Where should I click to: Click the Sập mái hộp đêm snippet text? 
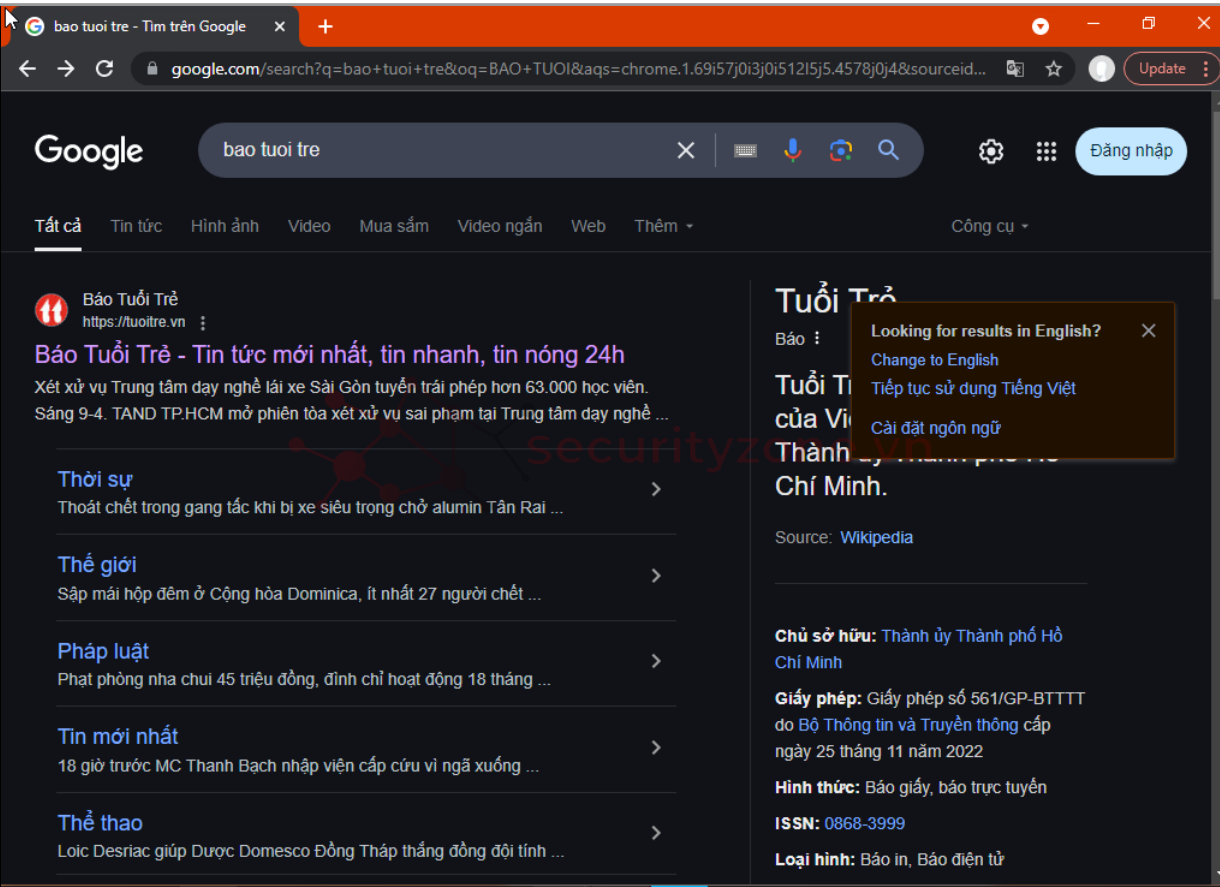299,594
